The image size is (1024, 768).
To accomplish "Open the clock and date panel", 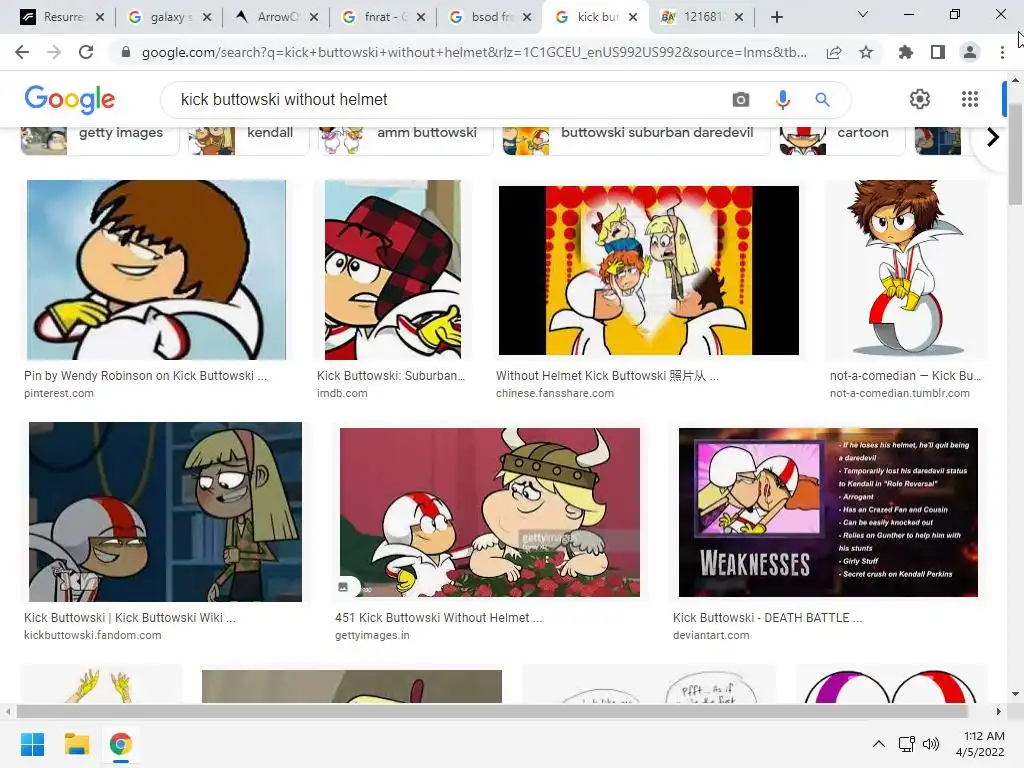I will tap(980, 744).
